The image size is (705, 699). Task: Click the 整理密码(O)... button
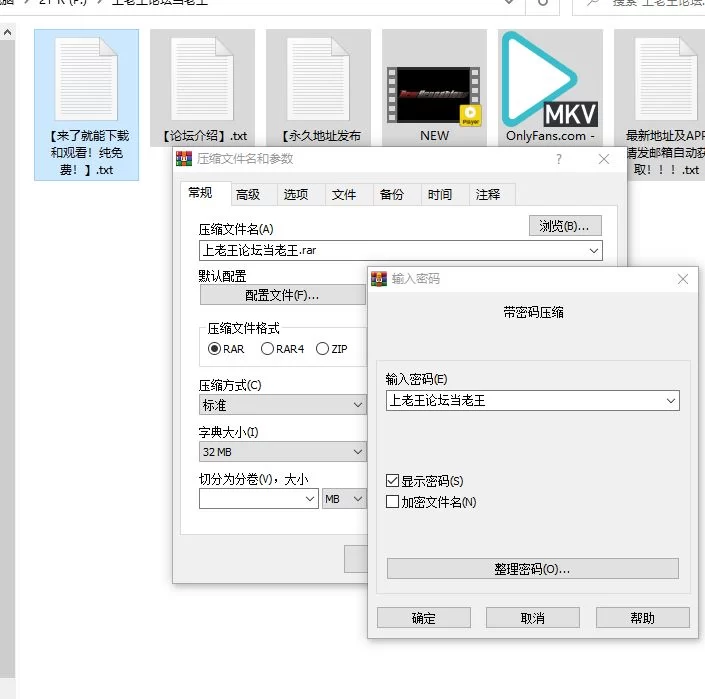pyautogui.click(x=533, y=569)
